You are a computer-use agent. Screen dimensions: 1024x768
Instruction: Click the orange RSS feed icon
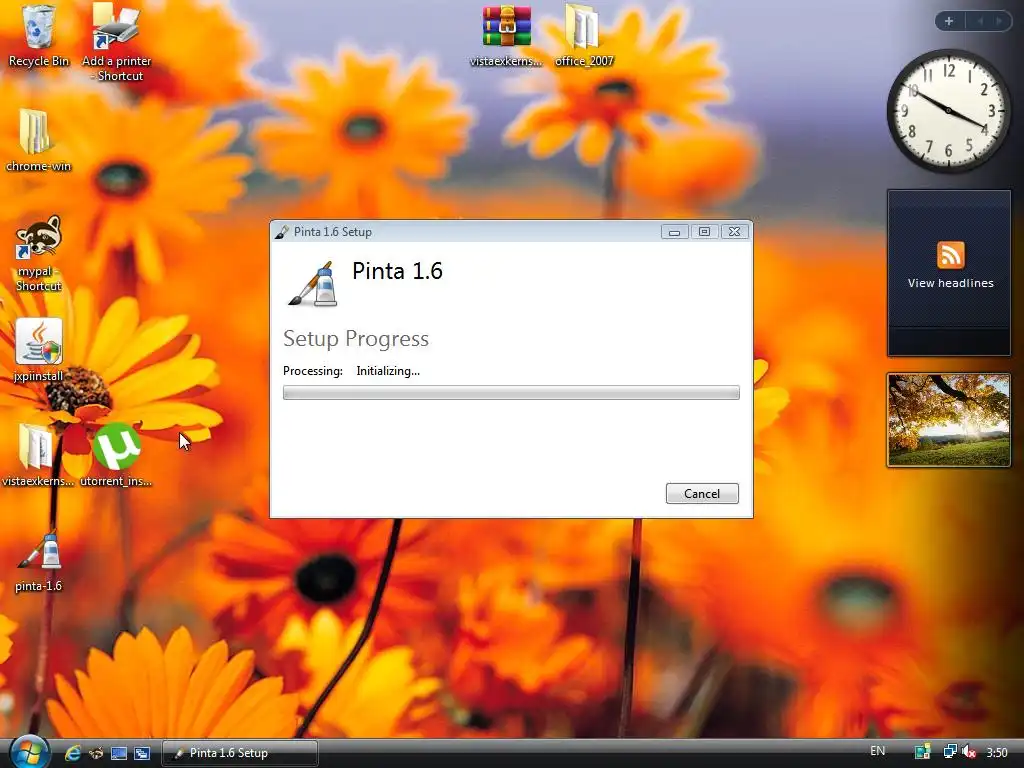point(950,255)
